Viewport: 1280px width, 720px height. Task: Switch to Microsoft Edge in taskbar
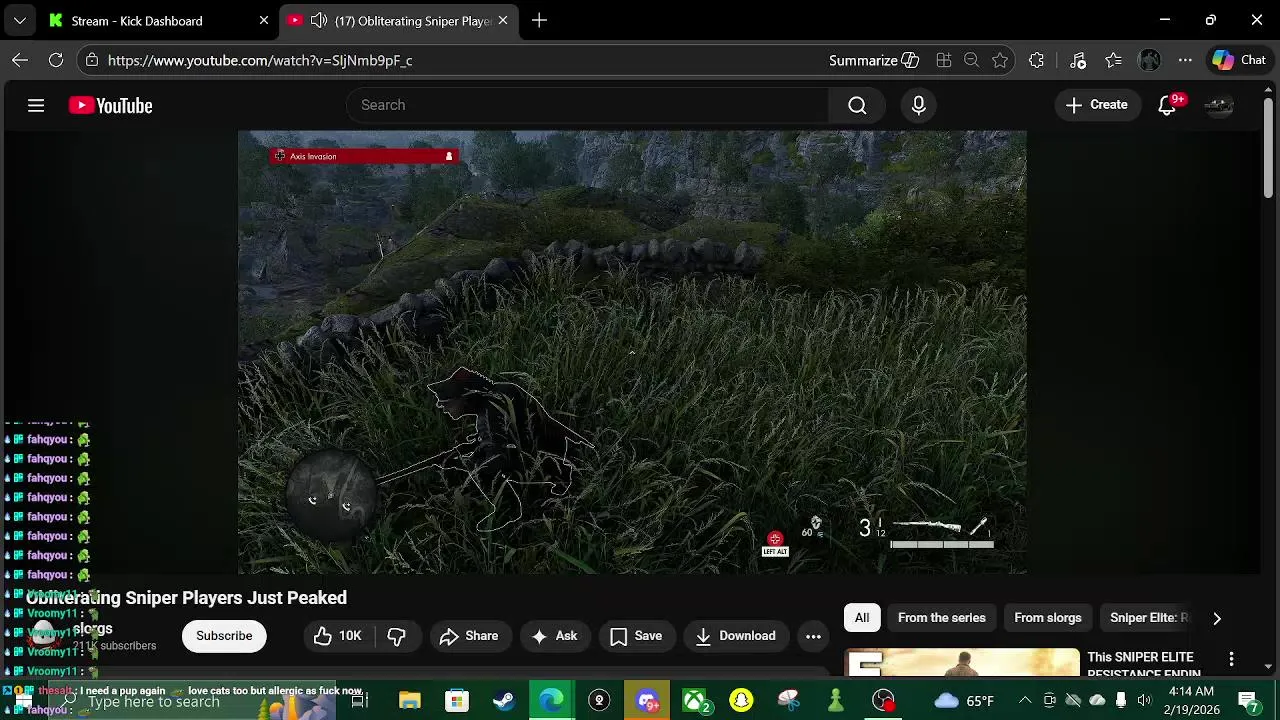(x=551, y=701)
